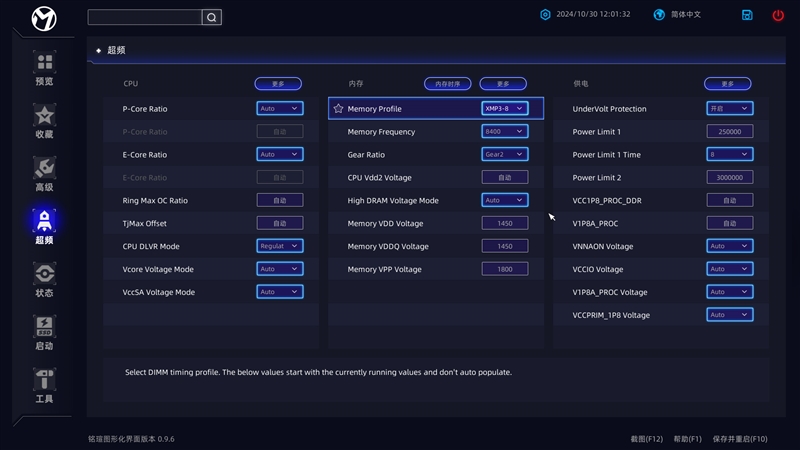Open the CPU DLVR Mode dropdown
Screen dimensions: 800x450
[279, 246]
